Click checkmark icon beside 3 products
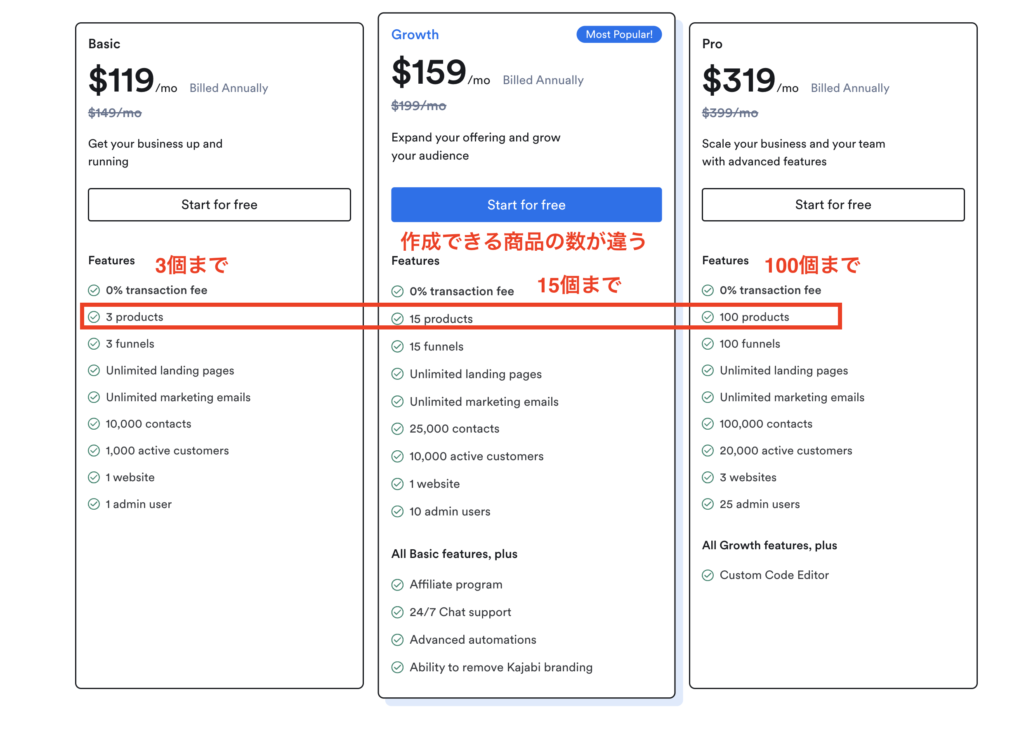 coord(94,317)
